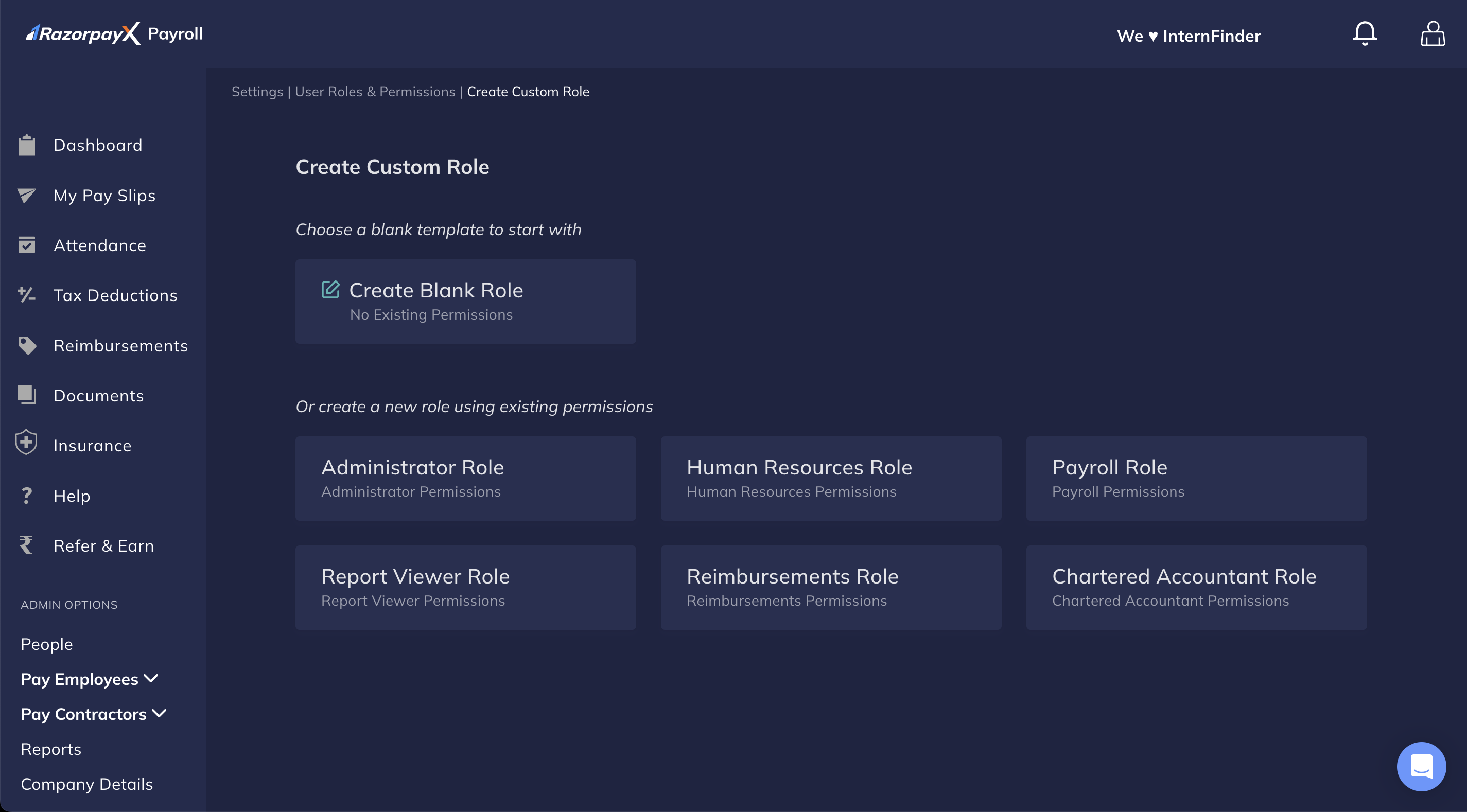The height and width of the screenshot is (812, 1467).
Task: Open Reports under Admin Options
Action: pyautogui.click(x=50, y=749)
